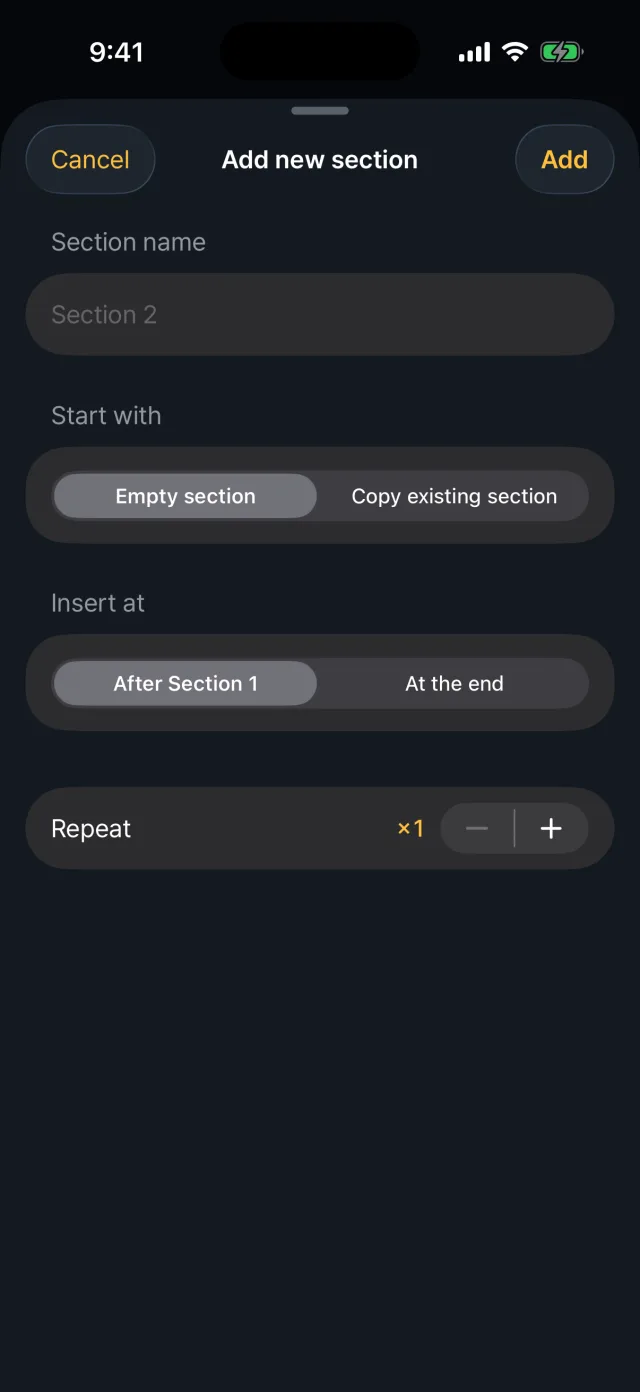Tap the 9:41 clock in status bar
The height and width of the screenshot is (1392, 640).
[116, 52]
